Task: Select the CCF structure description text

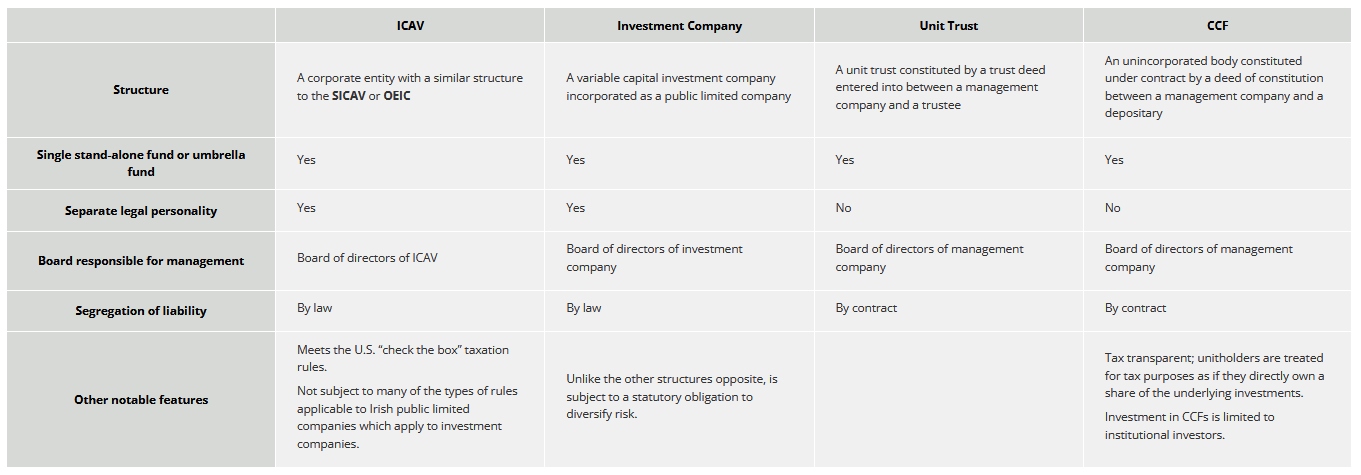Action: pos(1213,87)
